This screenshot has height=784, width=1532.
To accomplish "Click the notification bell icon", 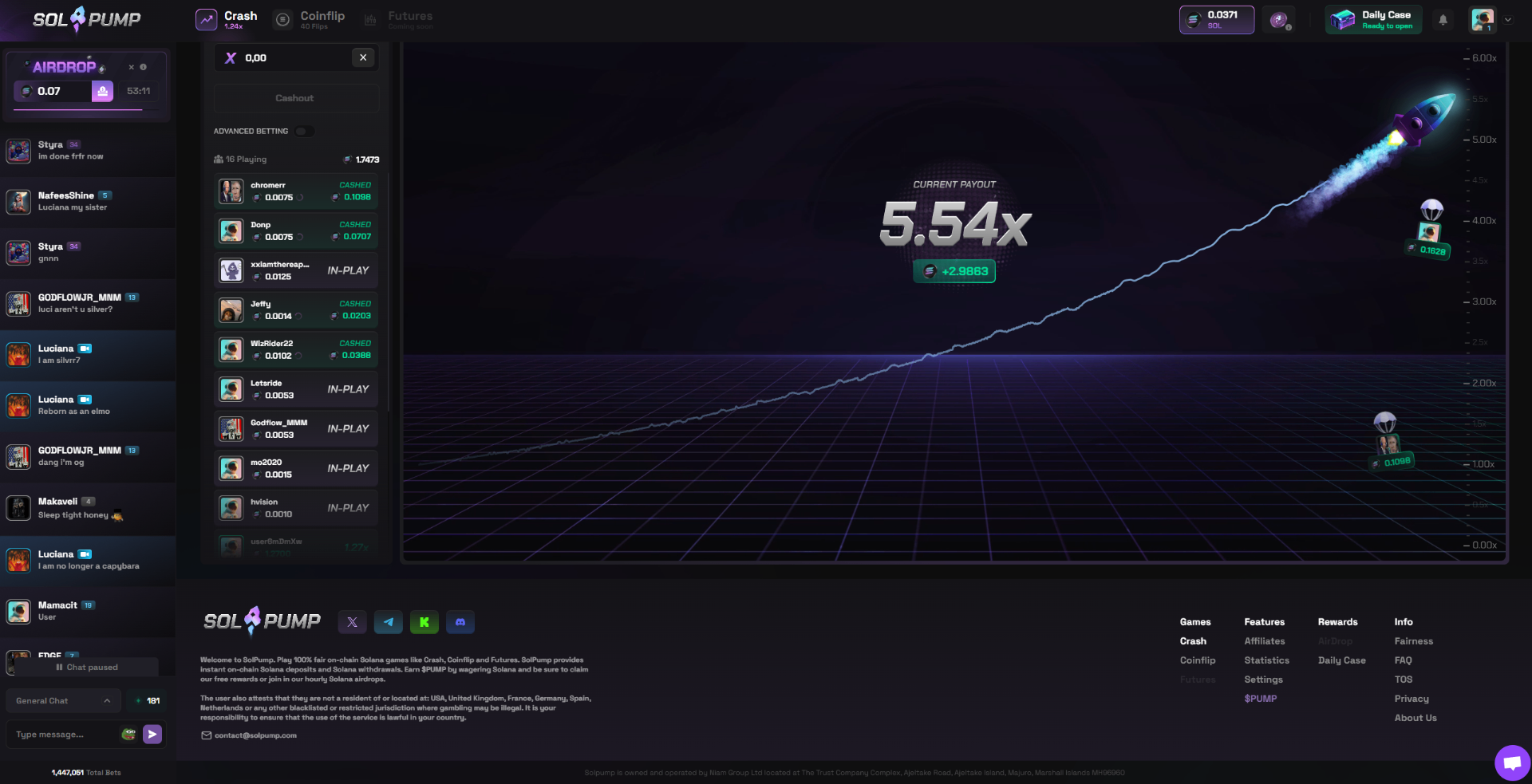I will click(x=1443, y=20).
